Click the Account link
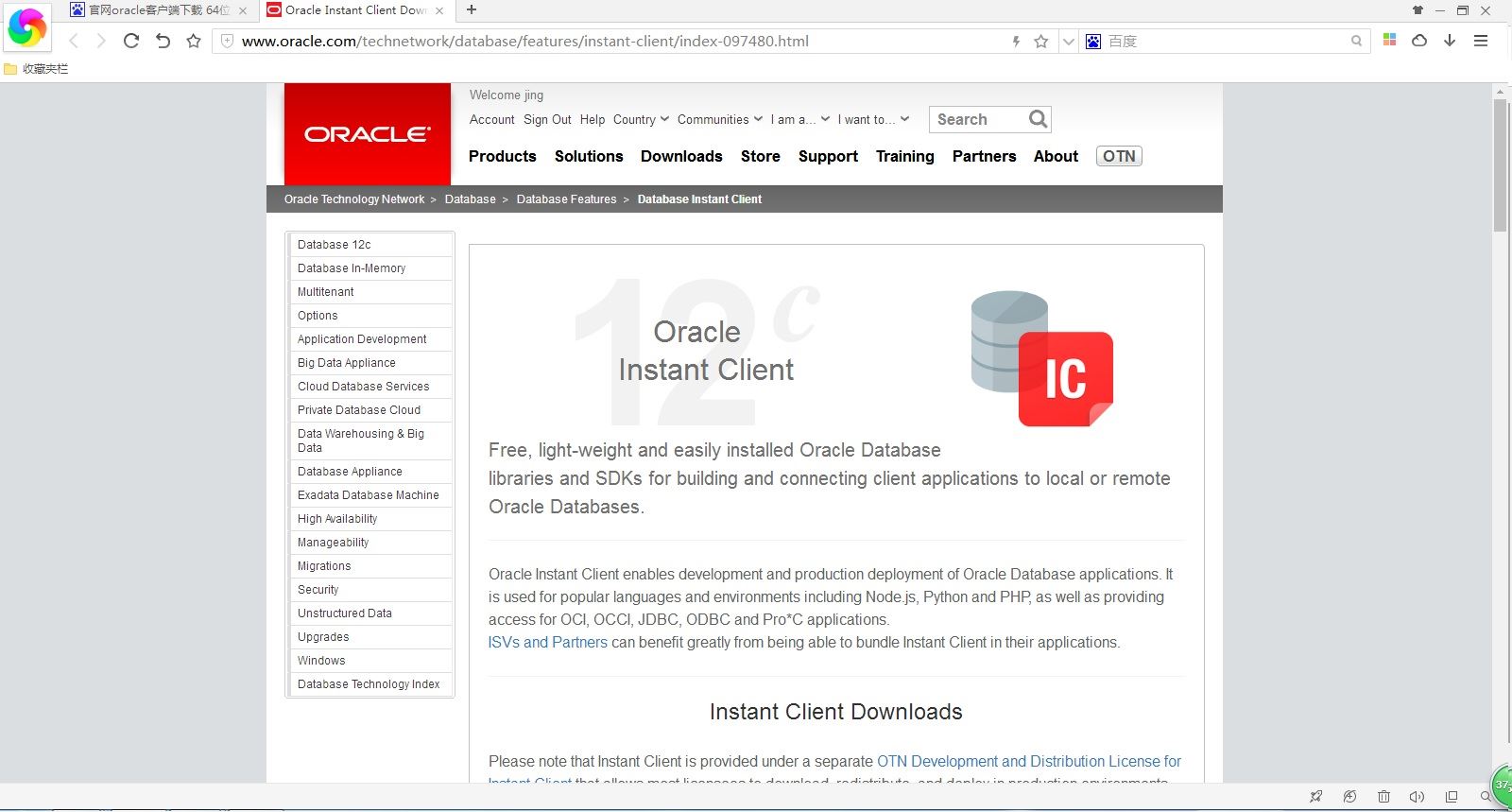1512x812 pixels. 492,119
